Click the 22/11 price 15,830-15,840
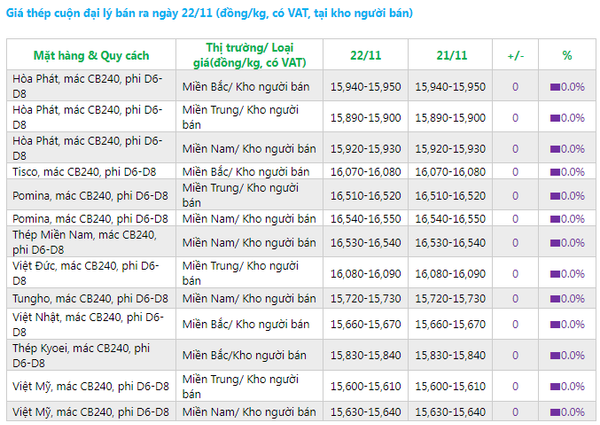600x425 pixels. (366, 355)
